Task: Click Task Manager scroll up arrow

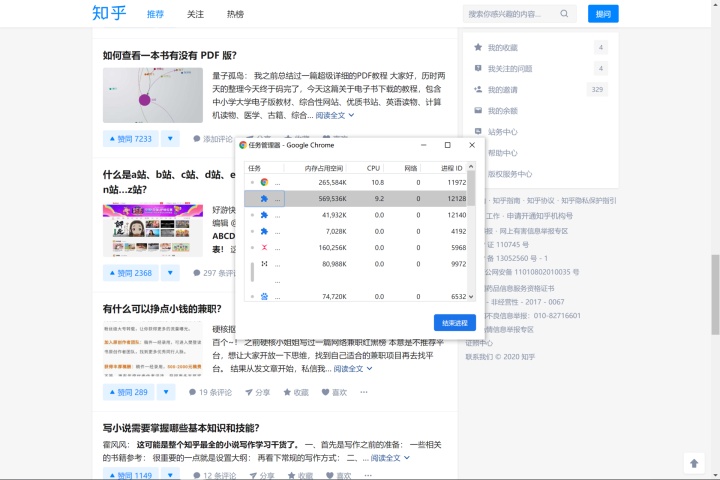Action: pyautogui.click(x=471, y=166)
